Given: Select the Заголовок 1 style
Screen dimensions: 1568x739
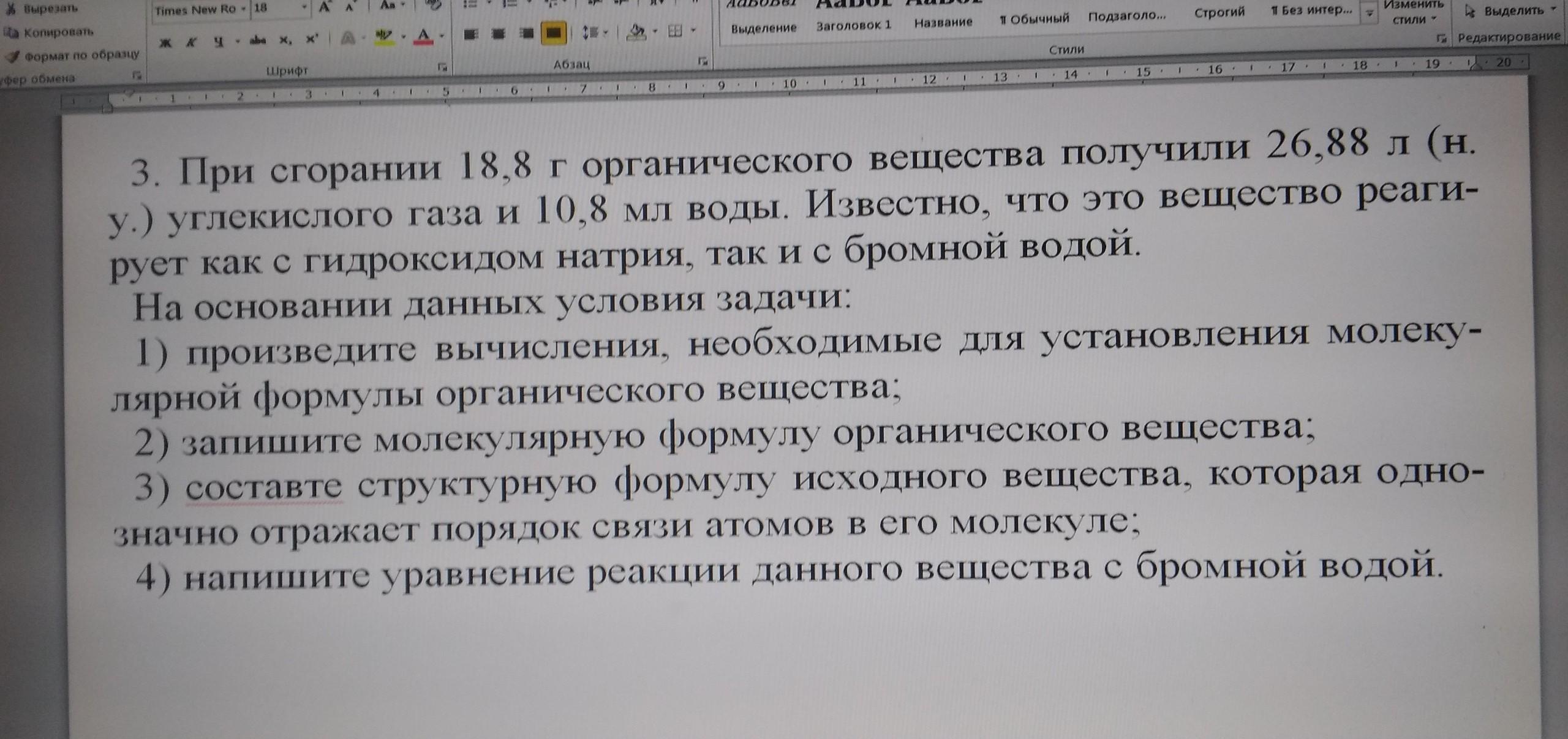Looking at the screenshot, I should click(x=853, y=26).
